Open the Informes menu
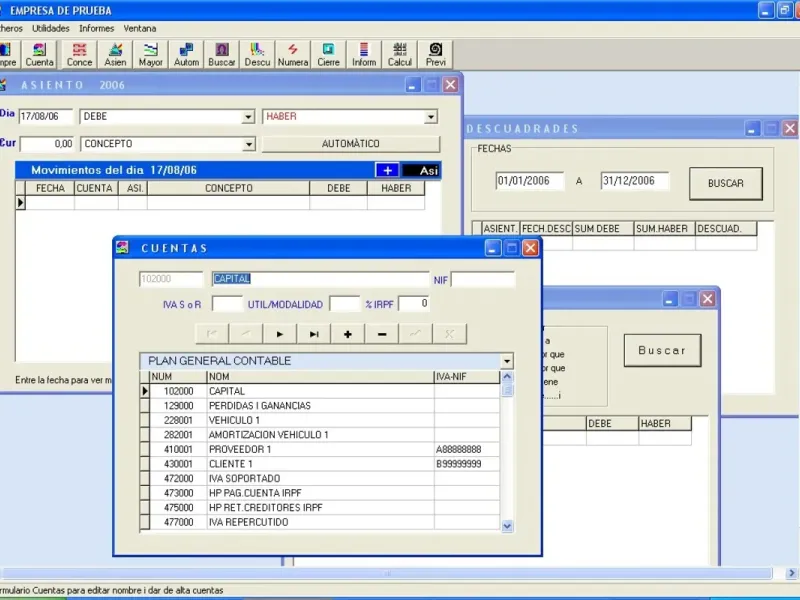 point(96,28)
